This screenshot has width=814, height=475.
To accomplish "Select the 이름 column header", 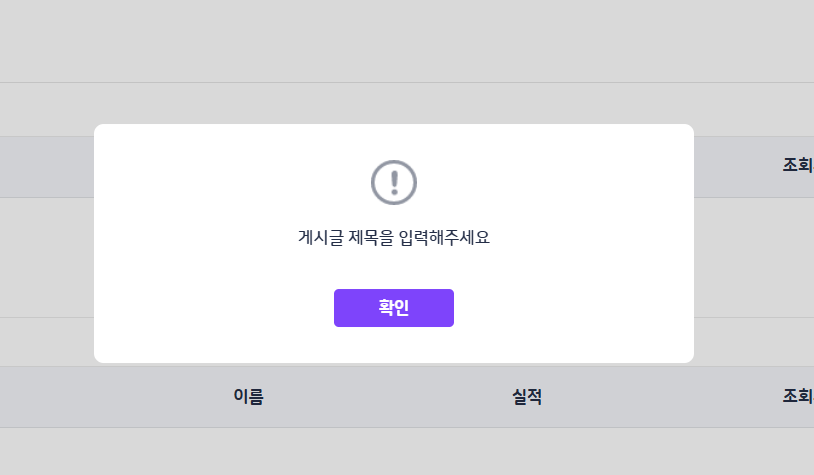I will pyautogui.click(x=248, y=397).
